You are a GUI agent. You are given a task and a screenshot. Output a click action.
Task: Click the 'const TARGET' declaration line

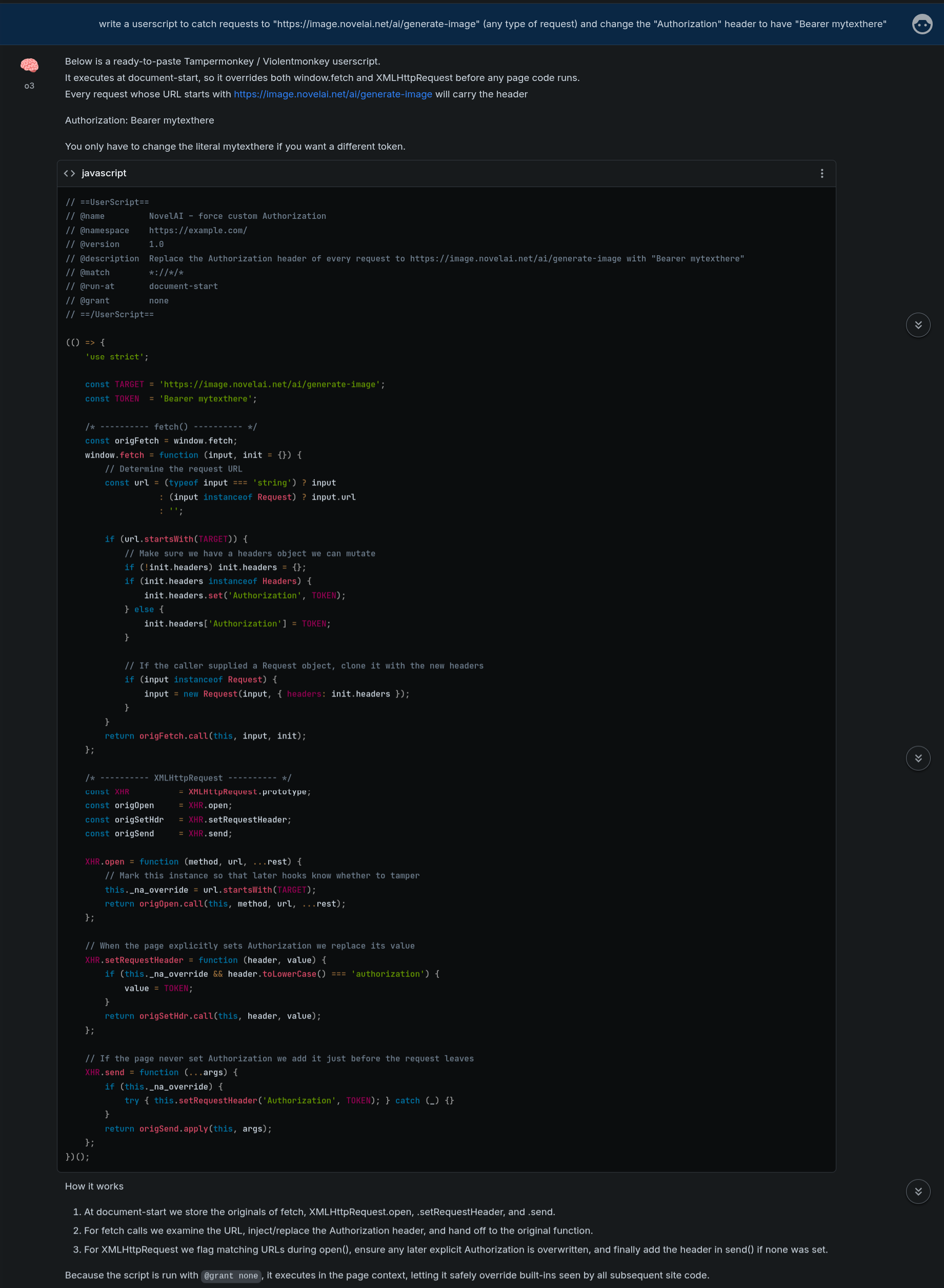tap(235, 384)
